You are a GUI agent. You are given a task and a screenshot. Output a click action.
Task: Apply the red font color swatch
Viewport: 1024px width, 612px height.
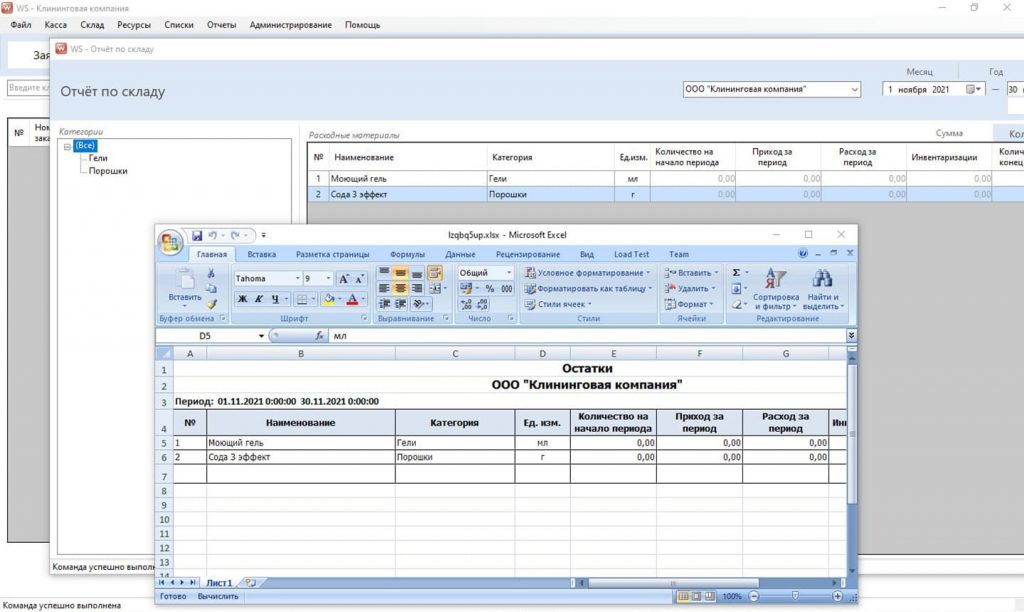point(352,299)
